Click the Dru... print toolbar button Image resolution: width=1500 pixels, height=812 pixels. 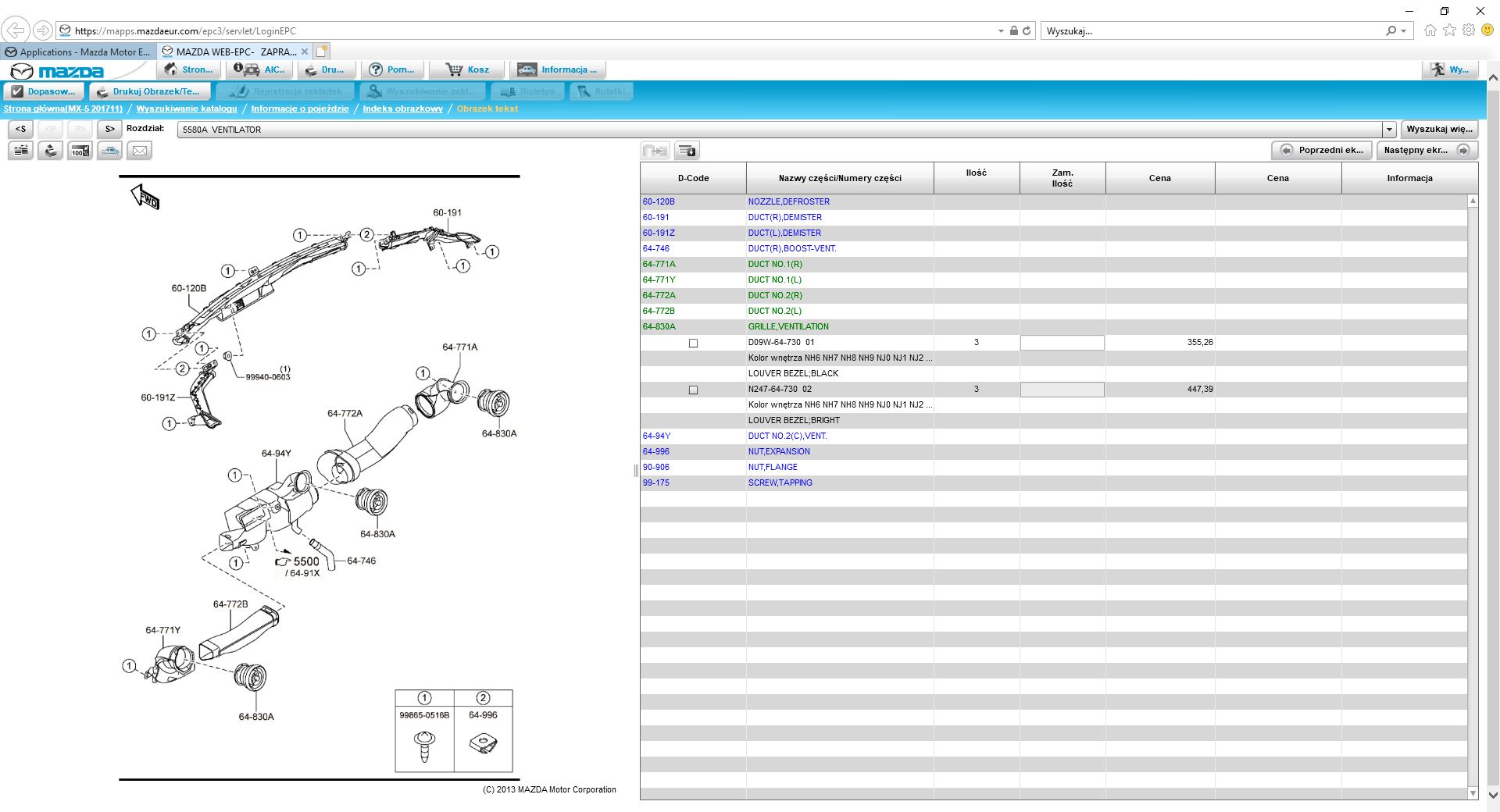(327, 69)
